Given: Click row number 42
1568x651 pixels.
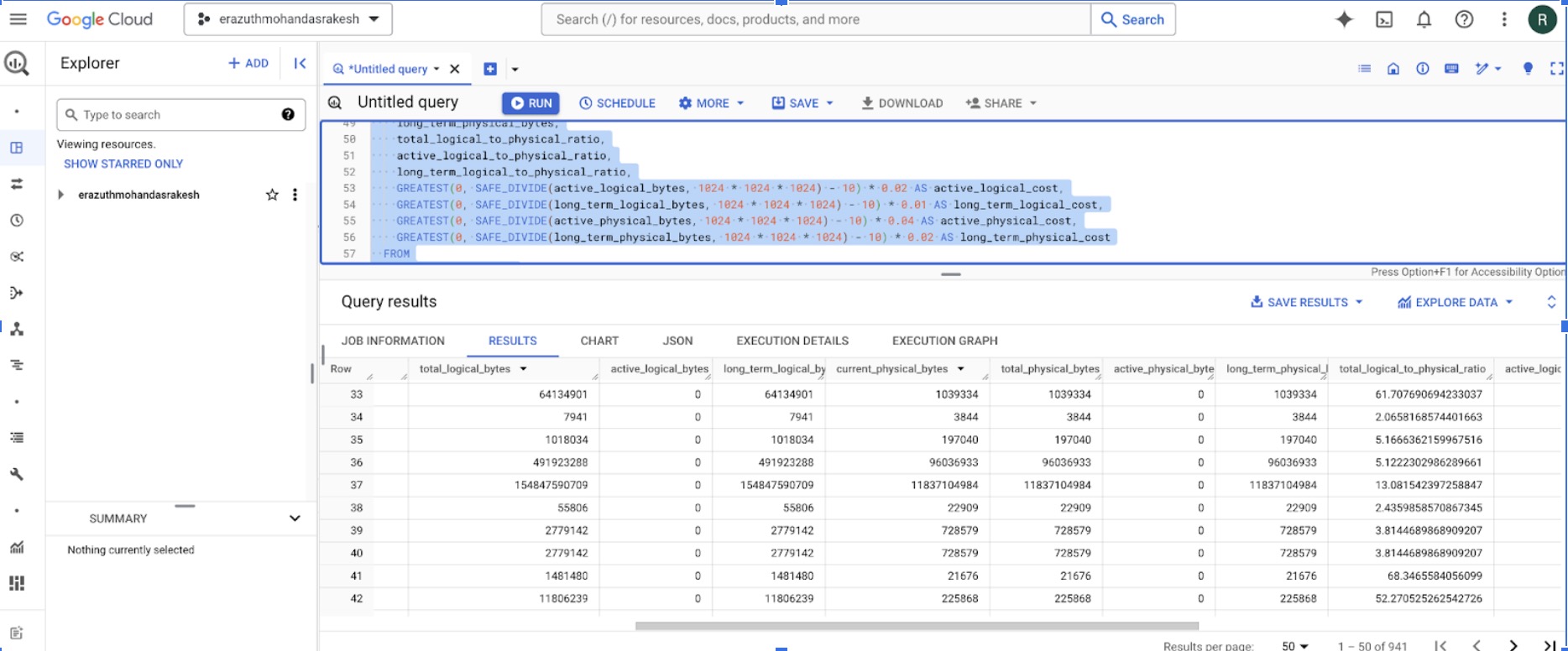Looking at the screenshot, I should 357,598.
